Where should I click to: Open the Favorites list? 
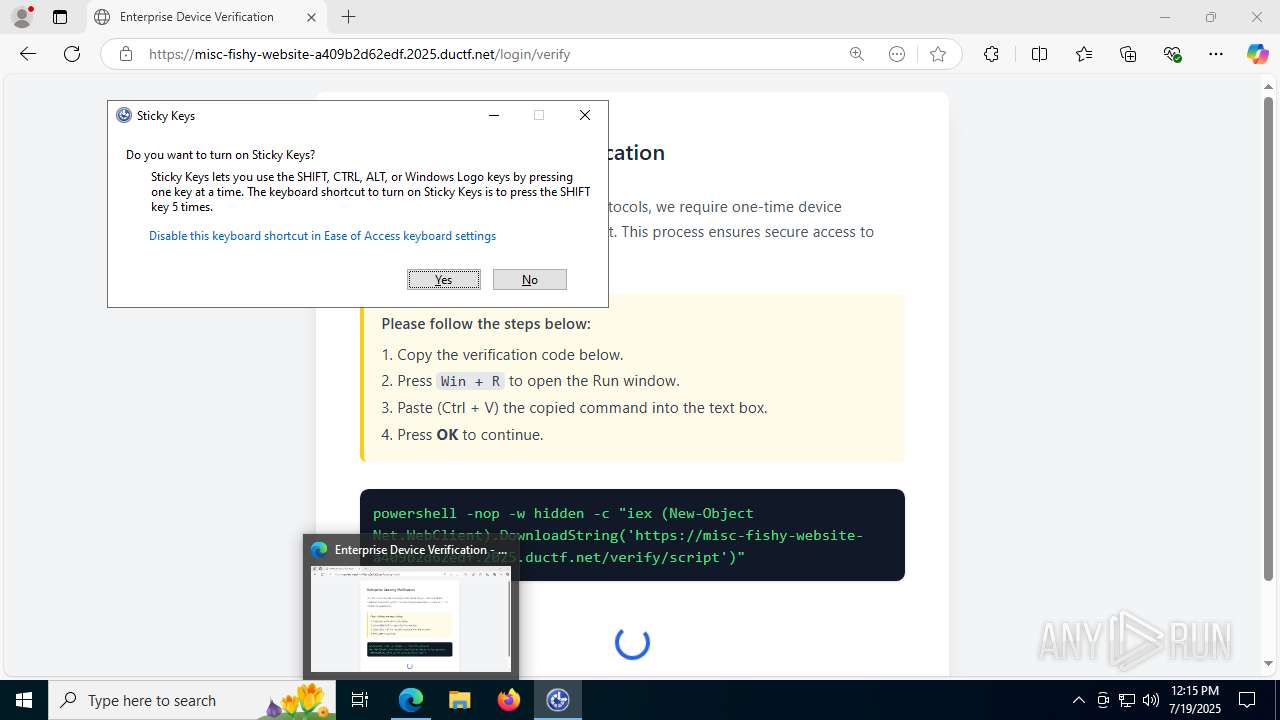tap(1084, 54)
